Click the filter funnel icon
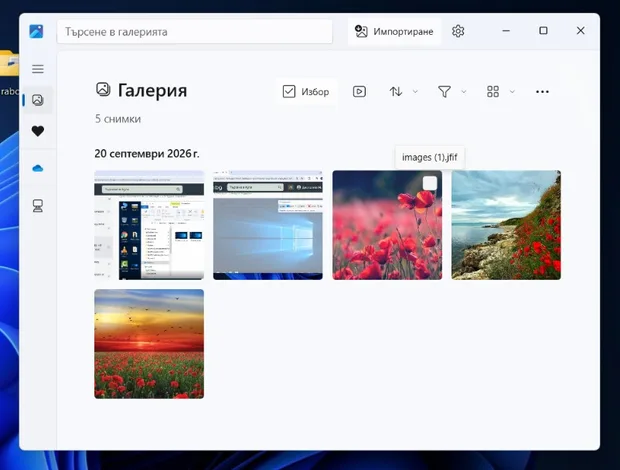620x470 pixels. click(444, 91)
